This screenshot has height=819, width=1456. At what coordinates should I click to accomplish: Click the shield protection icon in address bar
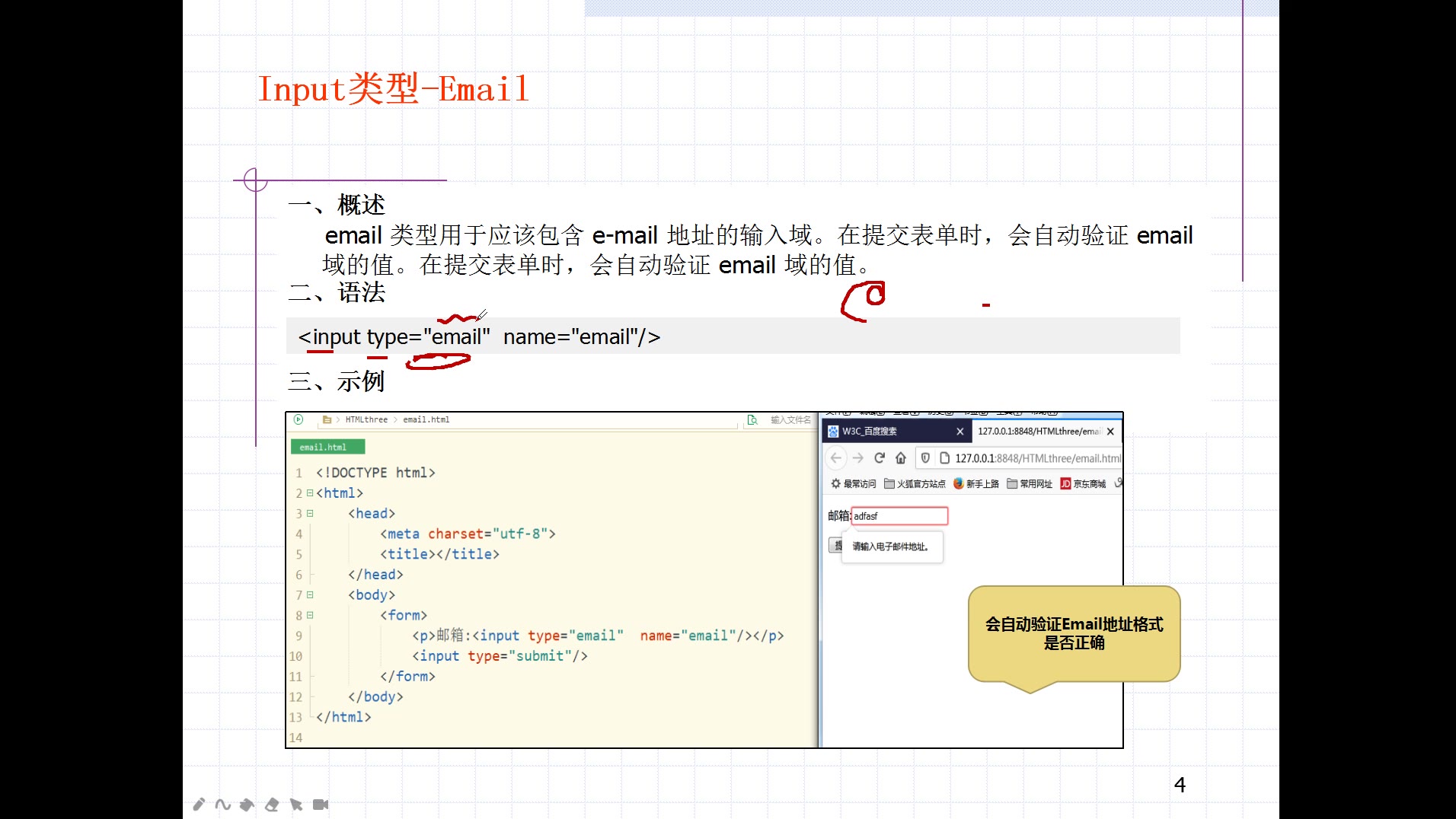926,458
